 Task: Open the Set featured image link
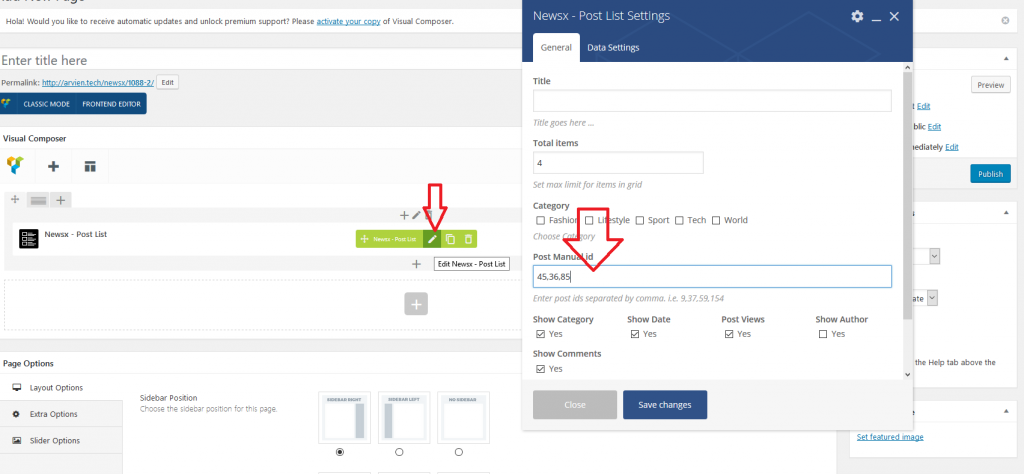pos(890,437)
